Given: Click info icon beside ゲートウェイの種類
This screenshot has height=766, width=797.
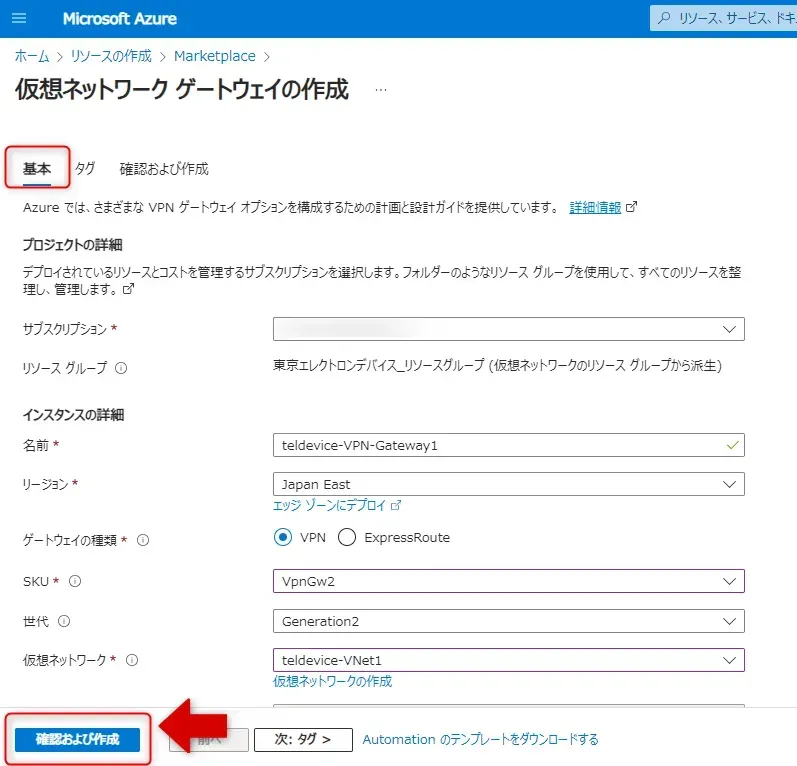Looking at the screenshot, I should pyautogui.click(x=143, y=540).
